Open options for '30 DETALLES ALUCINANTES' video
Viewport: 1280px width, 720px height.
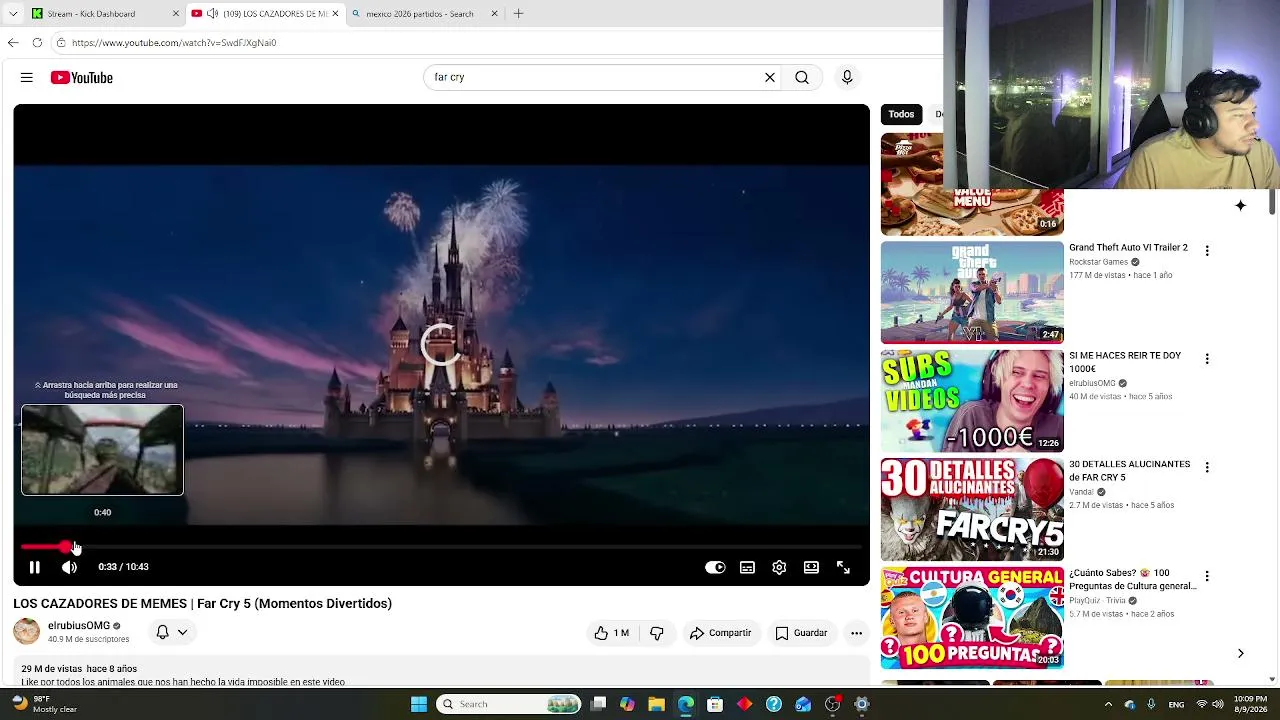[1207, 467]
